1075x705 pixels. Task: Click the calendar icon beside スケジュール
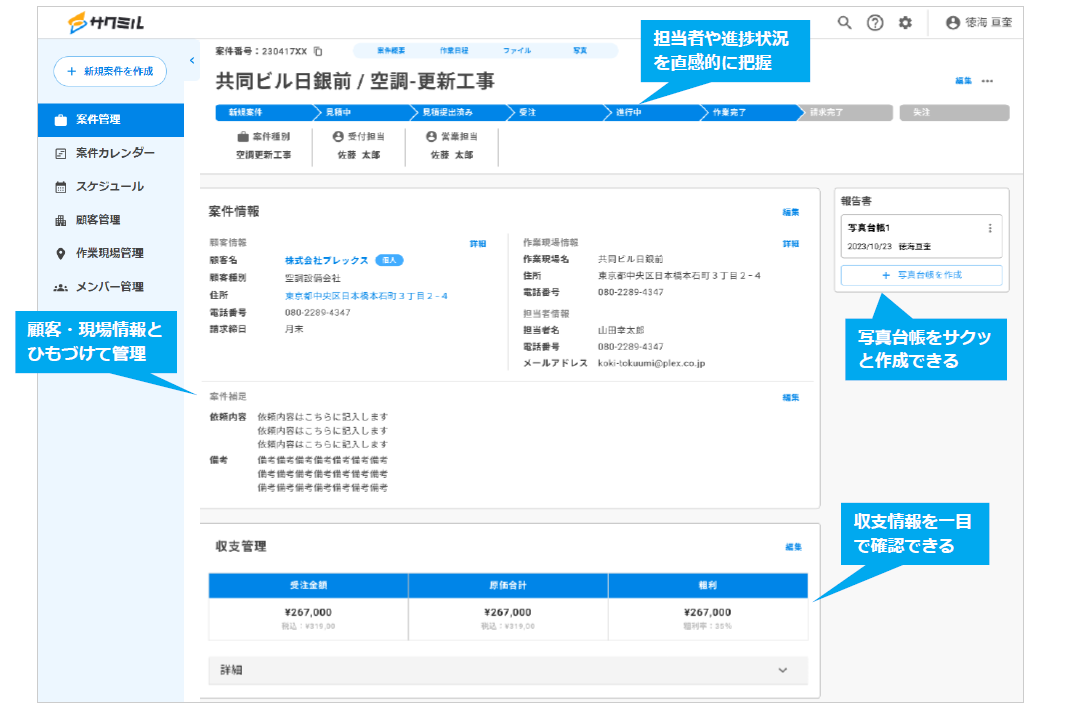click(x=60, y=187)
